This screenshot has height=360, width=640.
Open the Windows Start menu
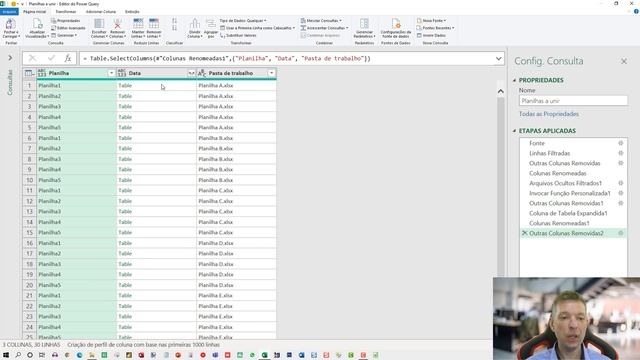point(6,355)
